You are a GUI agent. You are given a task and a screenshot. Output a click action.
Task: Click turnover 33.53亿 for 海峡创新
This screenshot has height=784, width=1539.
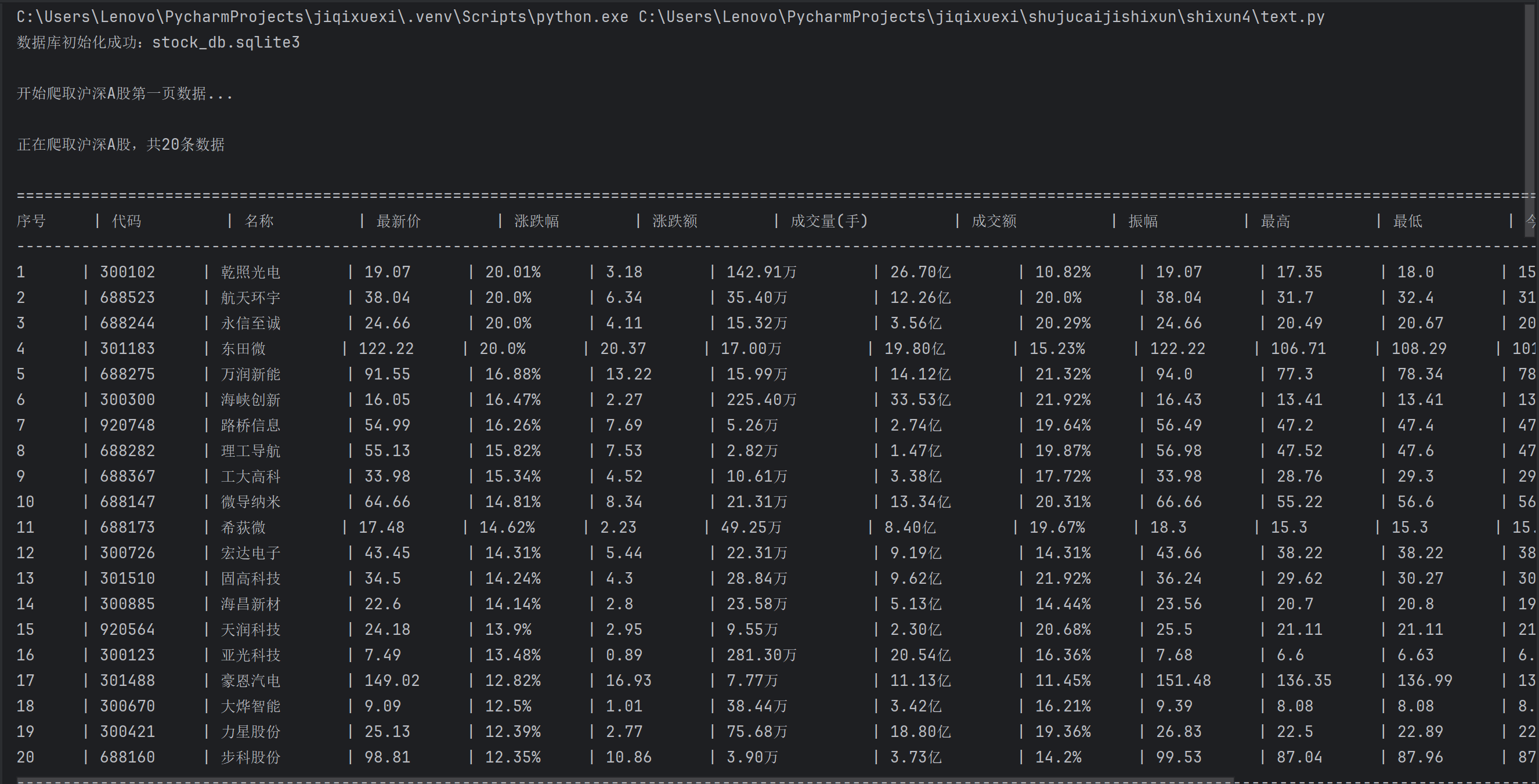[920, 400]
